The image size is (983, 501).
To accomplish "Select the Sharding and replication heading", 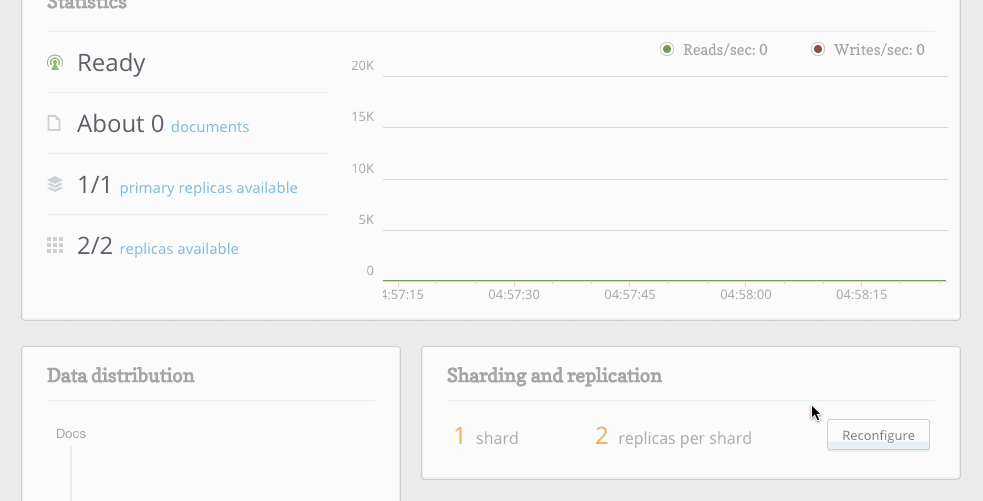I will 554,376.
